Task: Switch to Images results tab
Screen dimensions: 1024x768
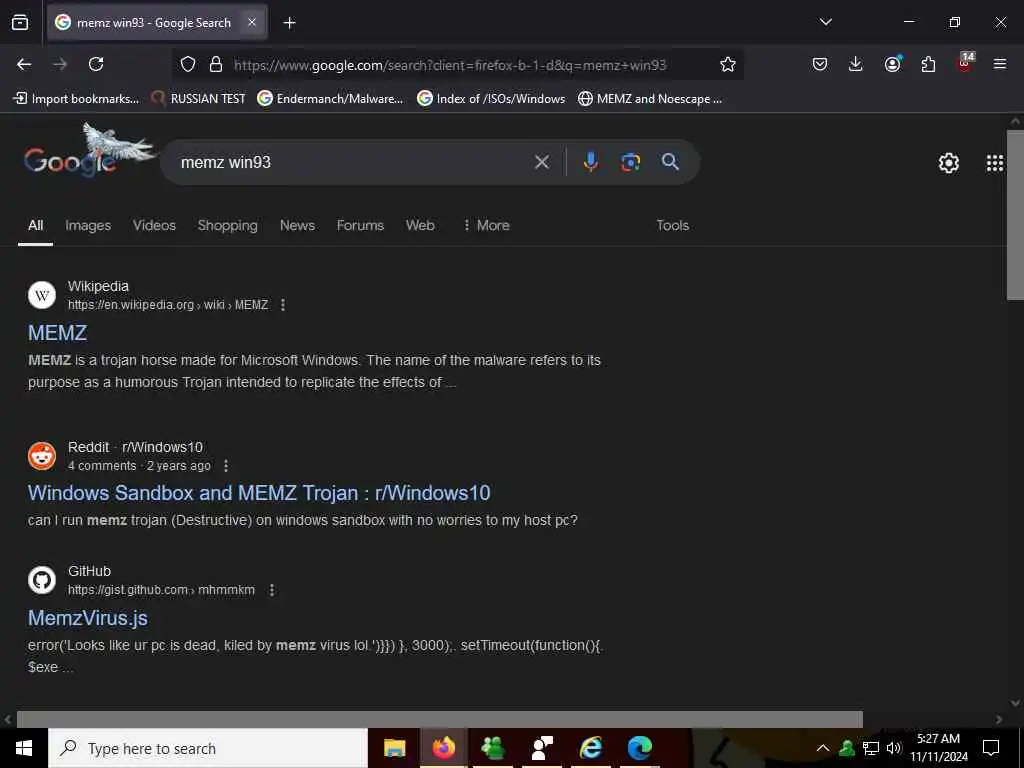Action: click(88, 225)
